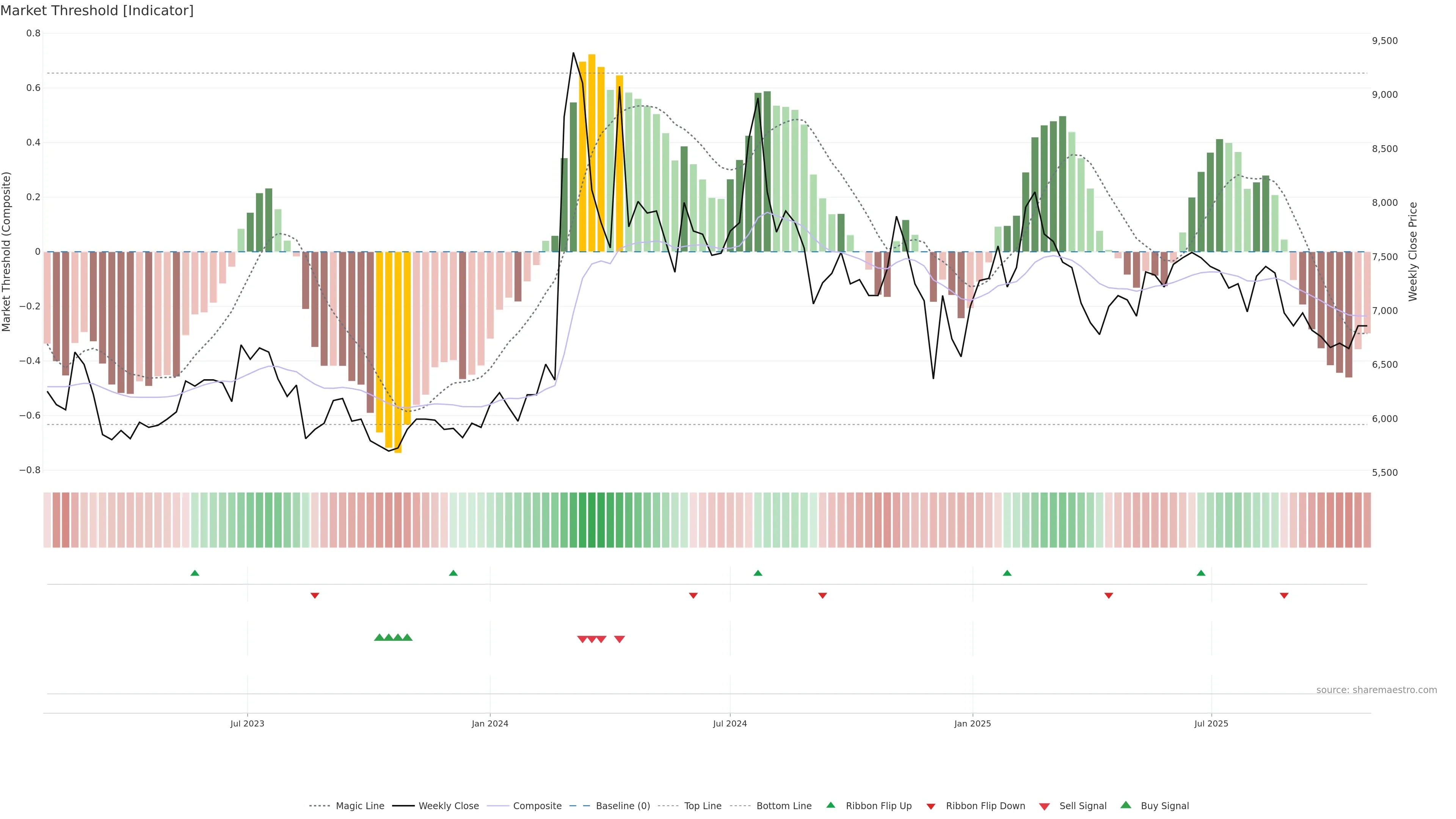Screen dimensions: 1456x819
Task: Click the Jan 2024 x-axis label
Action: (490, 723)
